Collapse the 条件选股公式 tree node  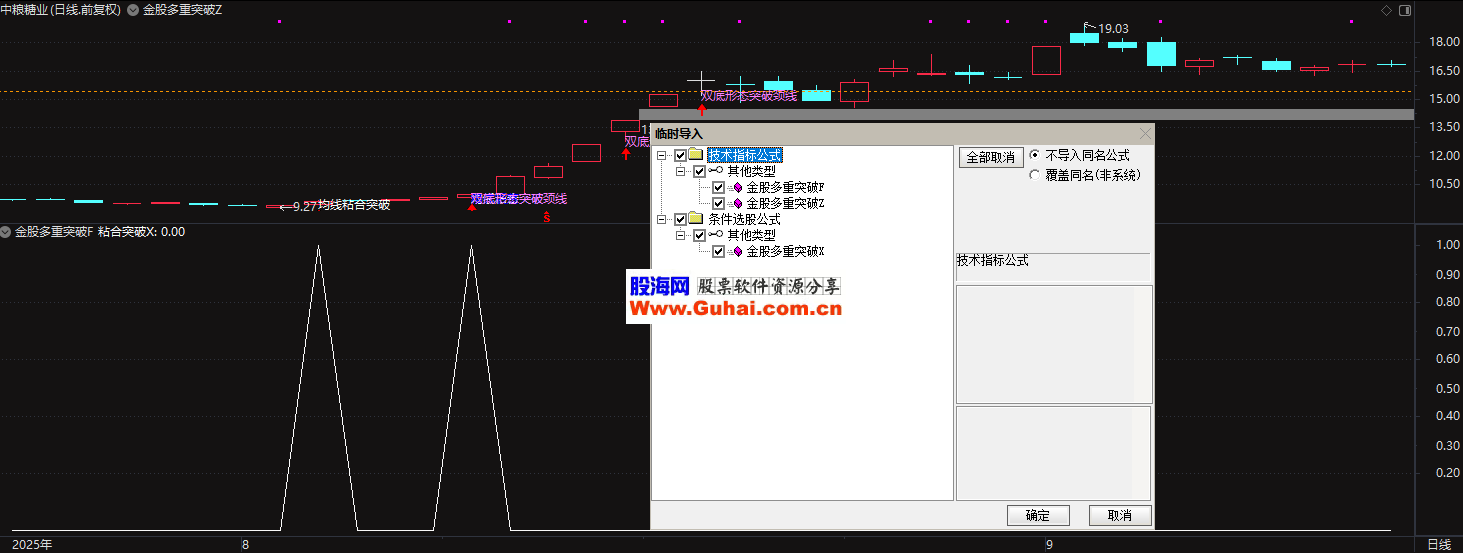click(x=662, y=219)
